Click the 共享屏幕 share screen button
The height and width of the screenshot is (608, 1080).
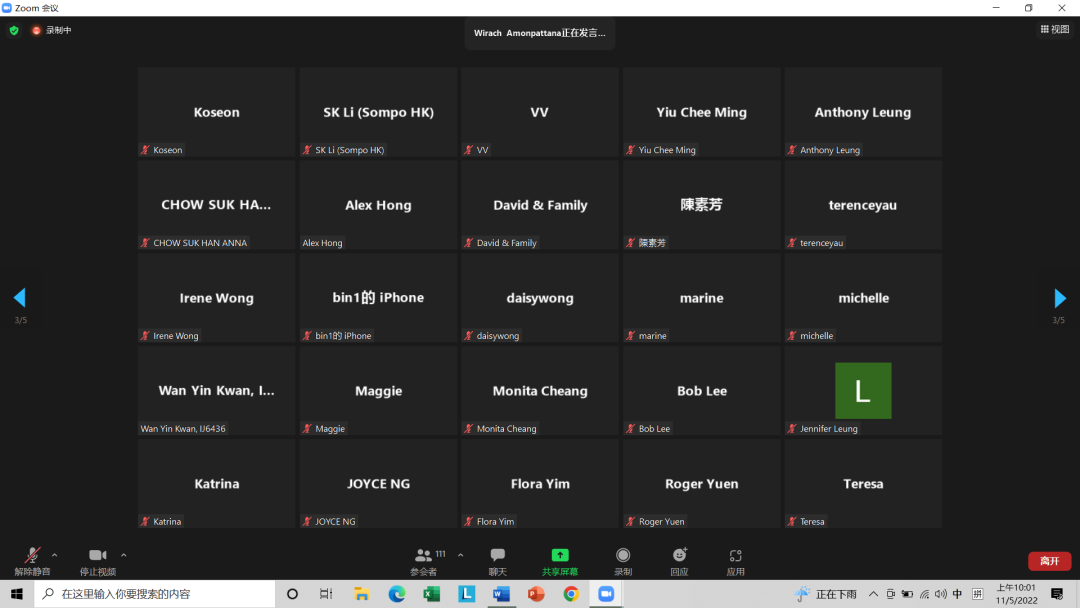point(560,561)
